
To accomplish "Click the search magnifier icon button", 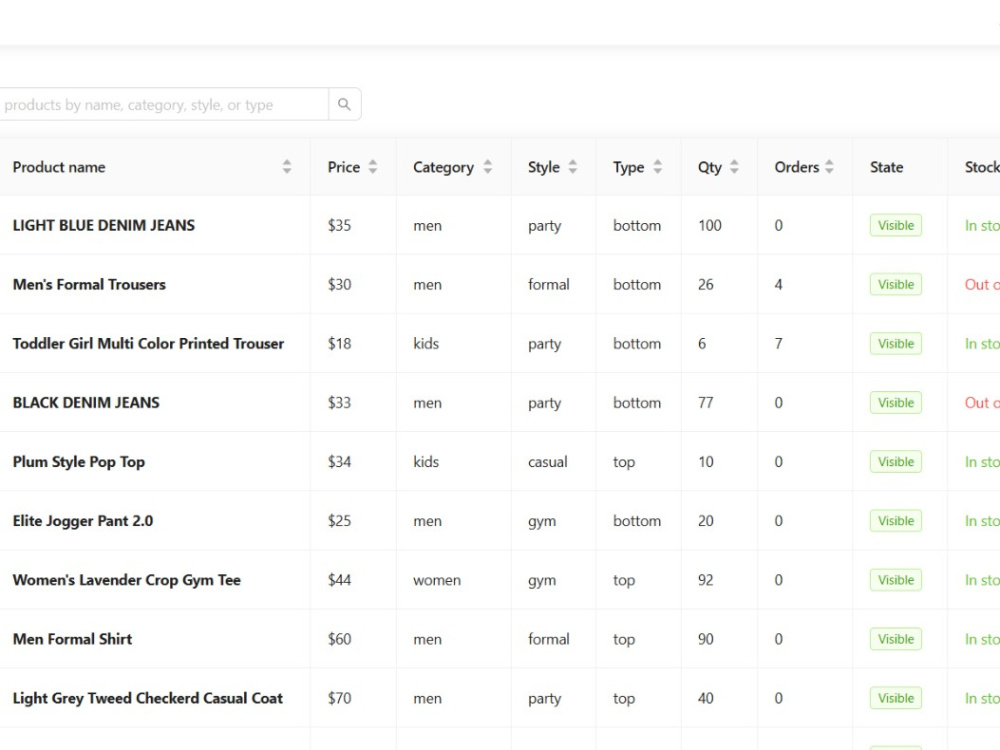I will click(x=344, y=104).
